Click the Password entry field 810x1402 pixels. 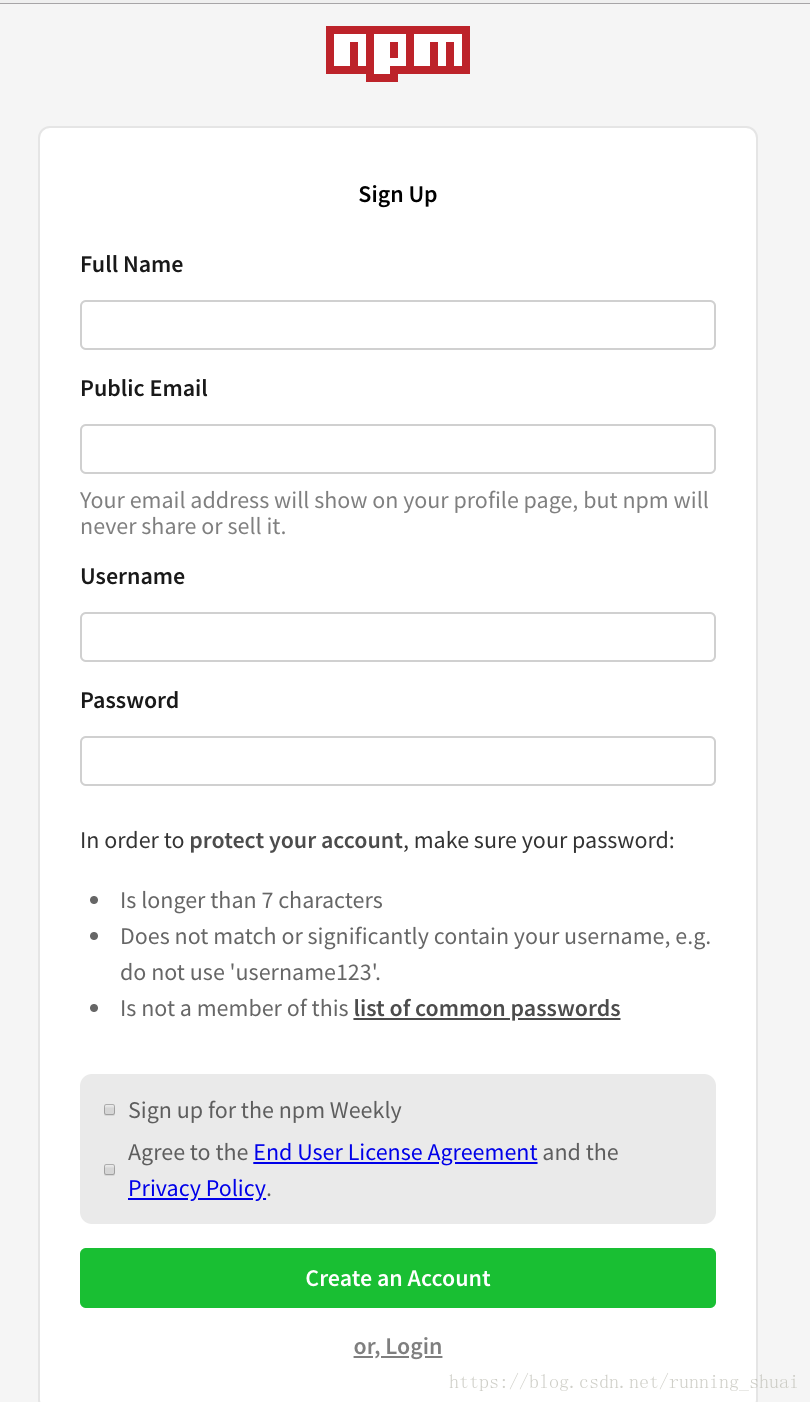[398, 761]
